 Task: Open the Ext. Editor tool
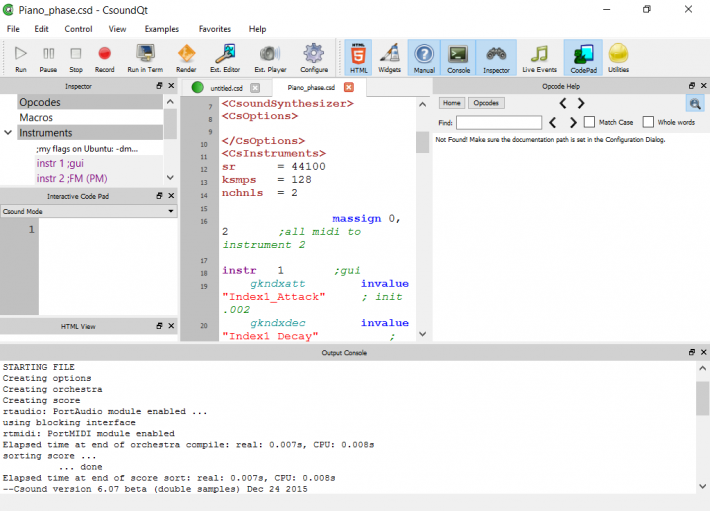point(225,58)
